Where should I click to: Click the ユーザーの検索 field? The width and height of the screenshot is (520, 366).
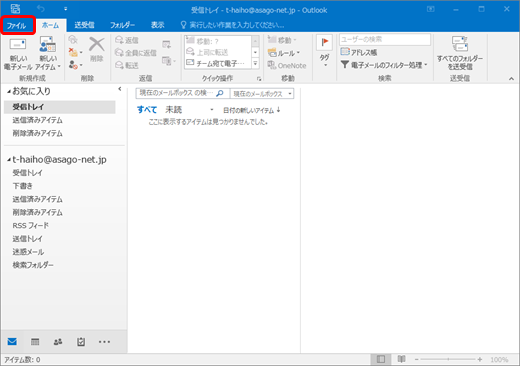385,39
